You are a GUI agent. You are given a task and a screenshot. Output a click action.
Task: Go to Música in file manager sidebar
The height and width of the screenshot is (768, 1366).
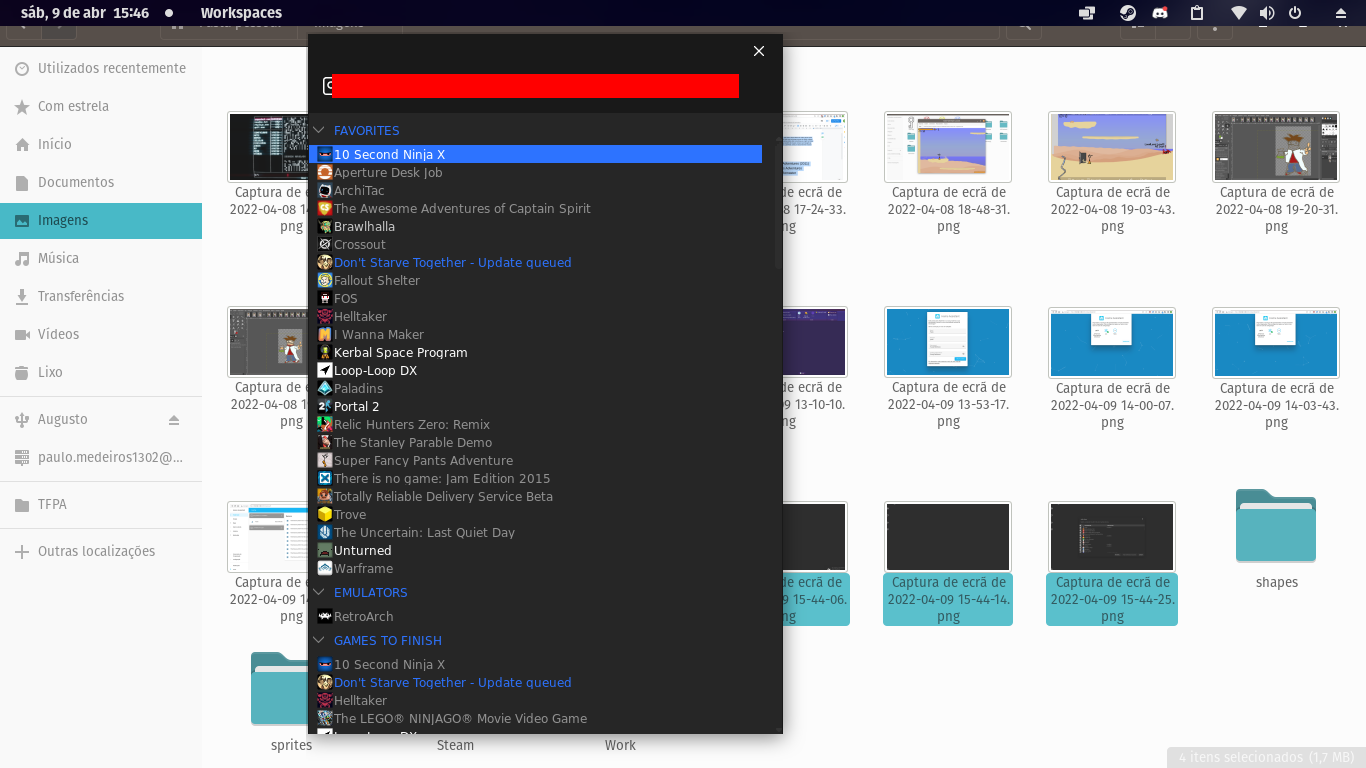101,258
